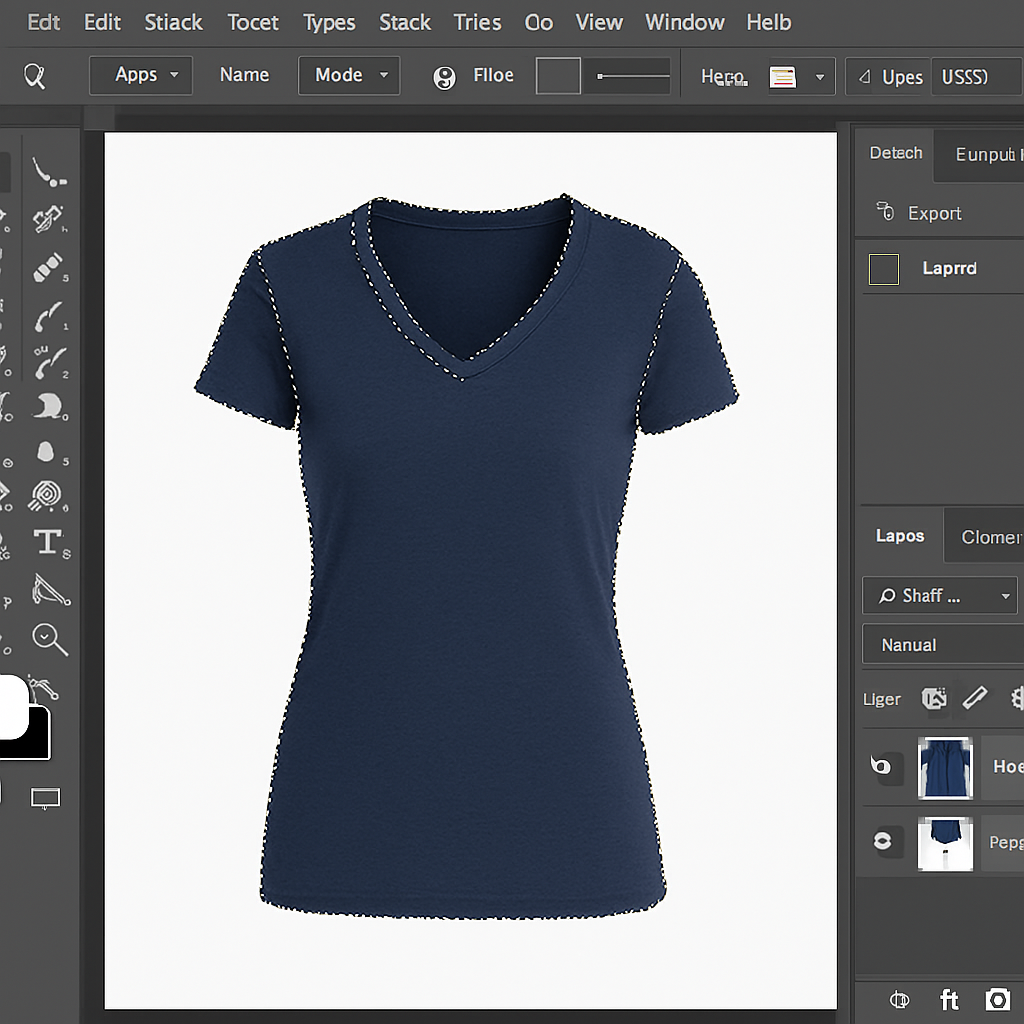Viewport: 1024px width, 1024px height.
Task: Open the View menu
Action: point(599,23)
